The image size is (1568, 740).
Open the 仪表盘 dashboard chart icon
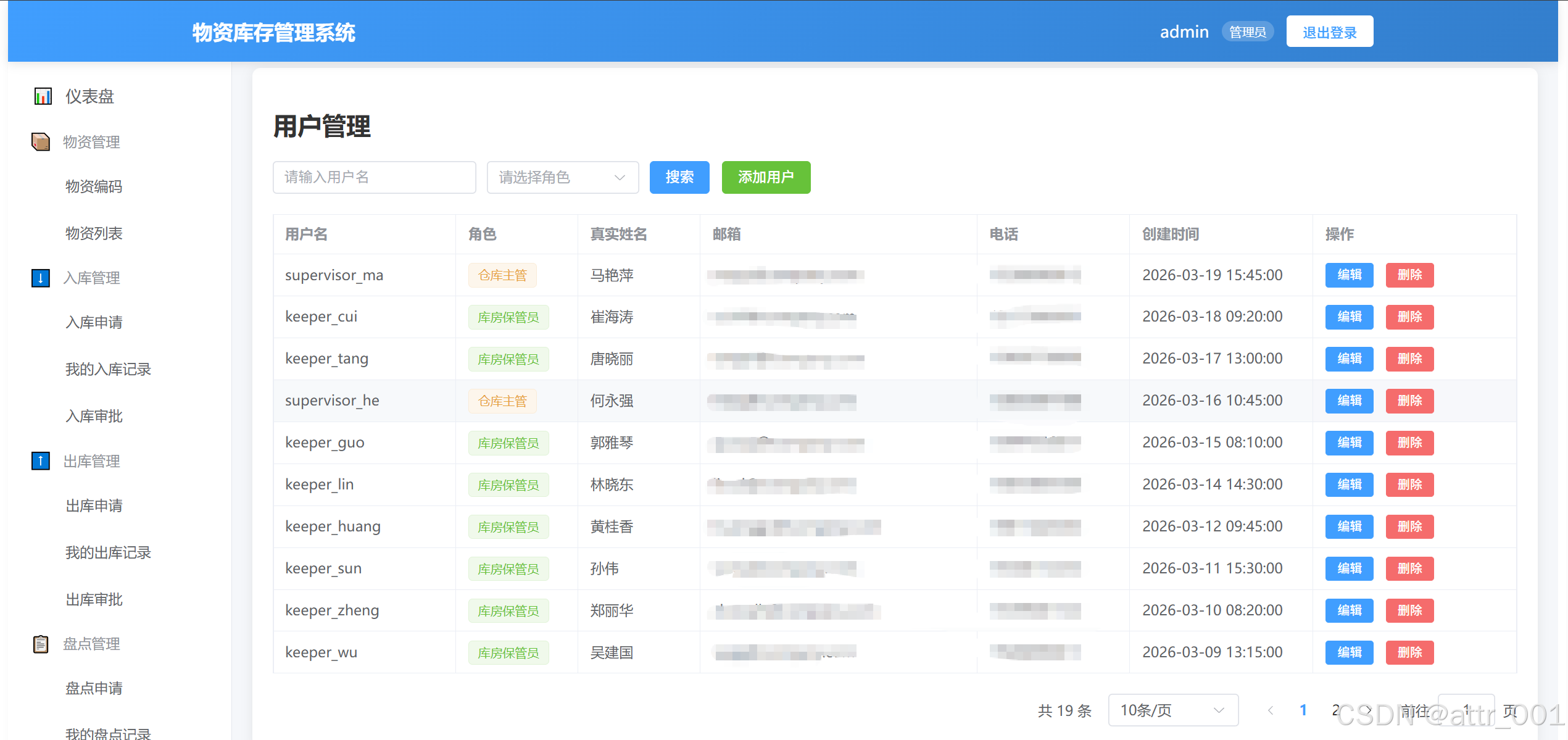(43, 96)
